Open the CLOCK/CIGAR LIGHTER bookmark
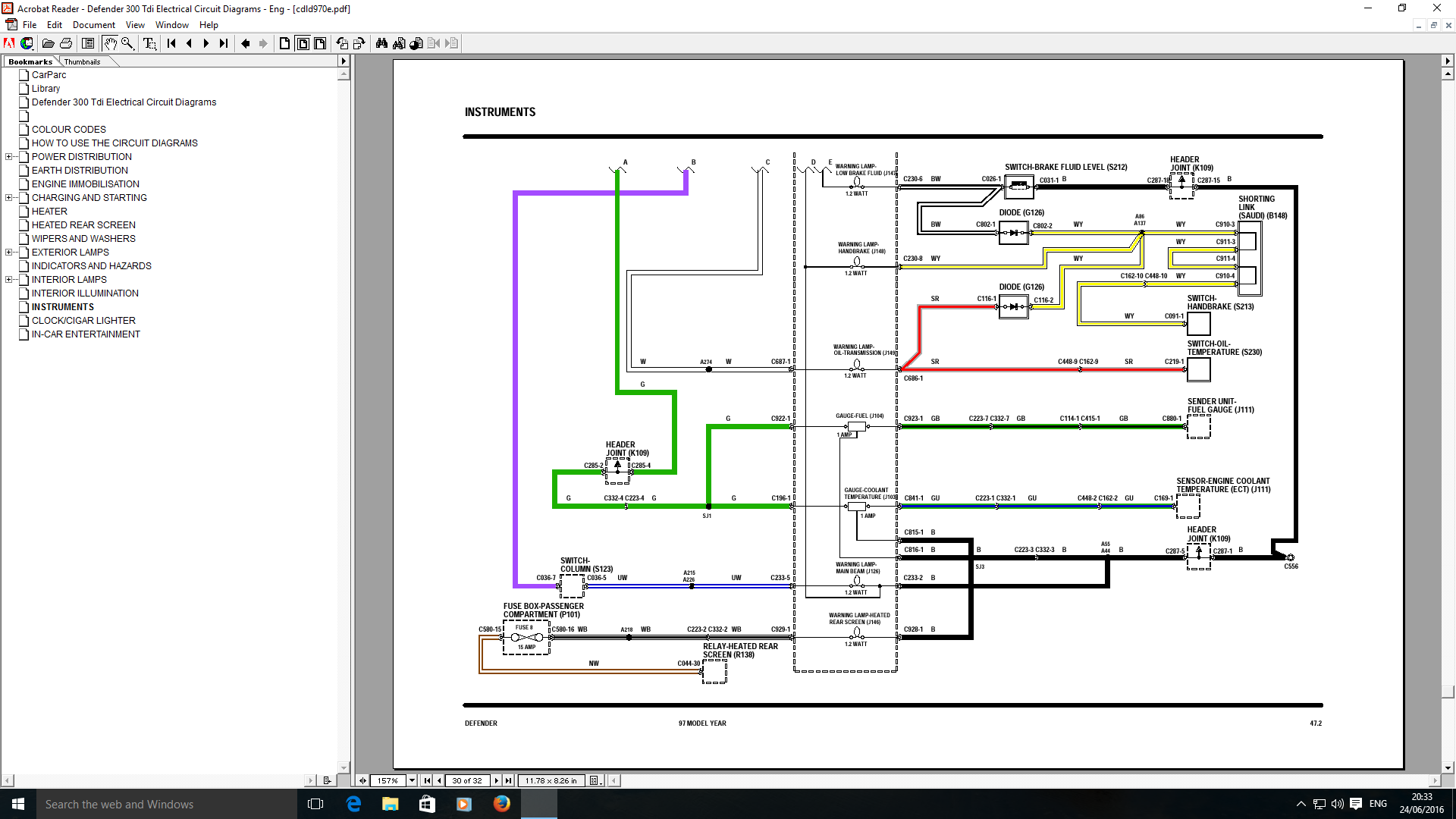The width and height of the screenshot is (1456, 819). click(83, 321)
